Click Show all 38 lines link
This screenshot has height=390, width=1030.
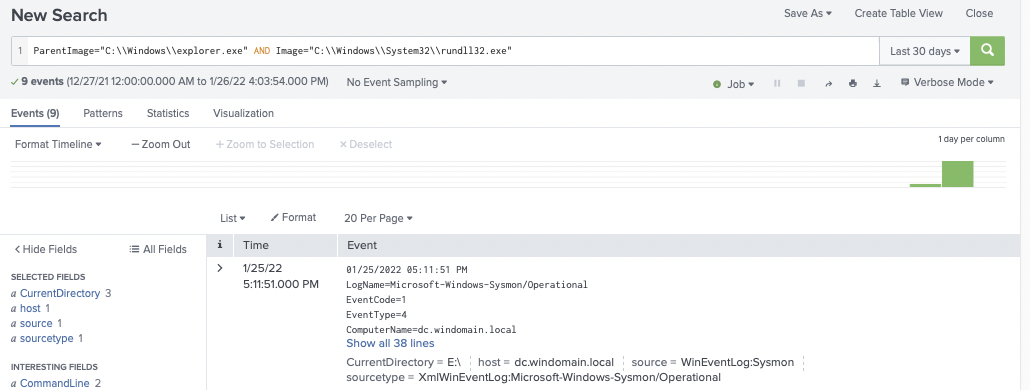[x=390, y=343]
